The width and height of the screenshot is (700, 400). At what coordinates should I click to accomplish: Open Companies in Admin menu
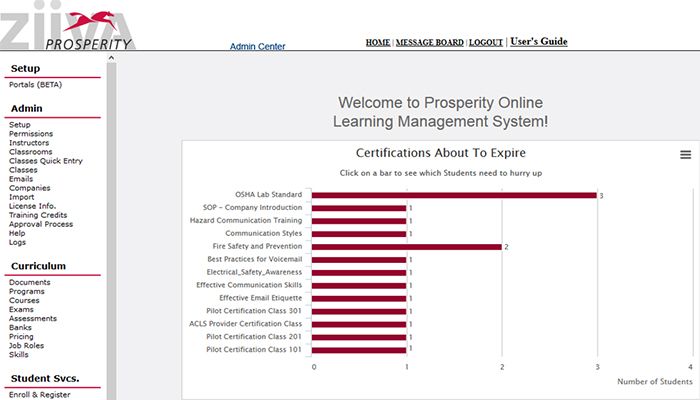pos(29,188)
